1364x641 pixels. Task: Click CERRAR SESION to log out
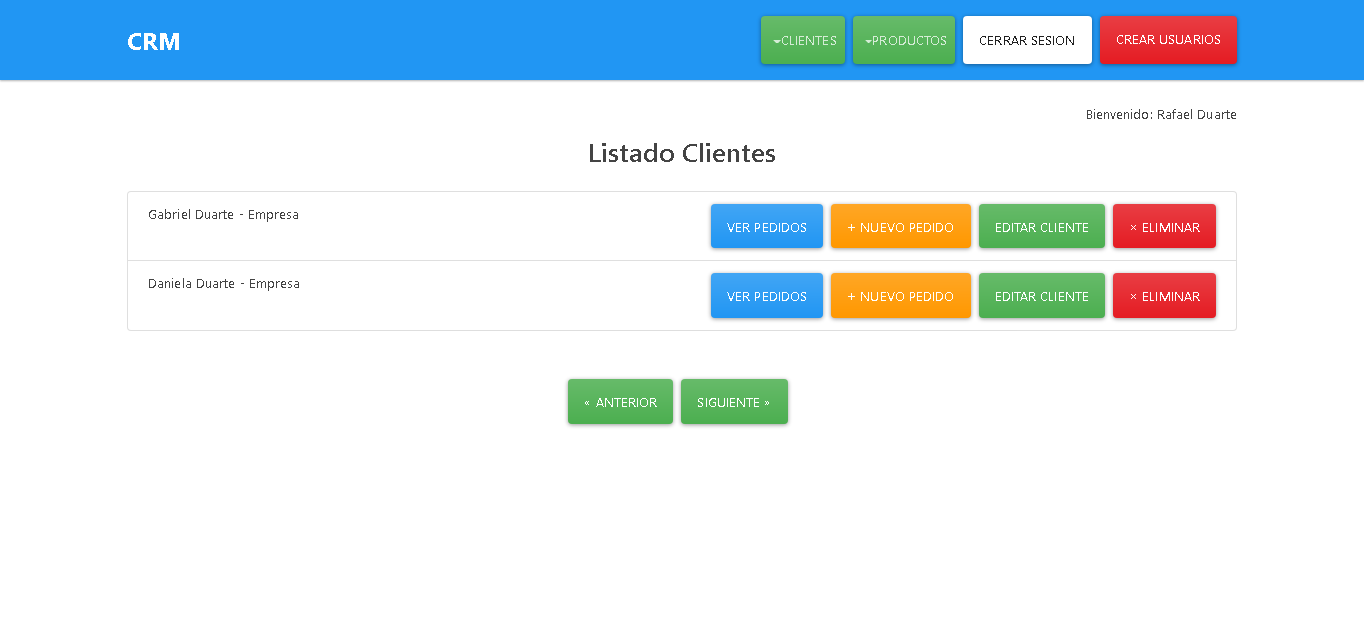1027,40
